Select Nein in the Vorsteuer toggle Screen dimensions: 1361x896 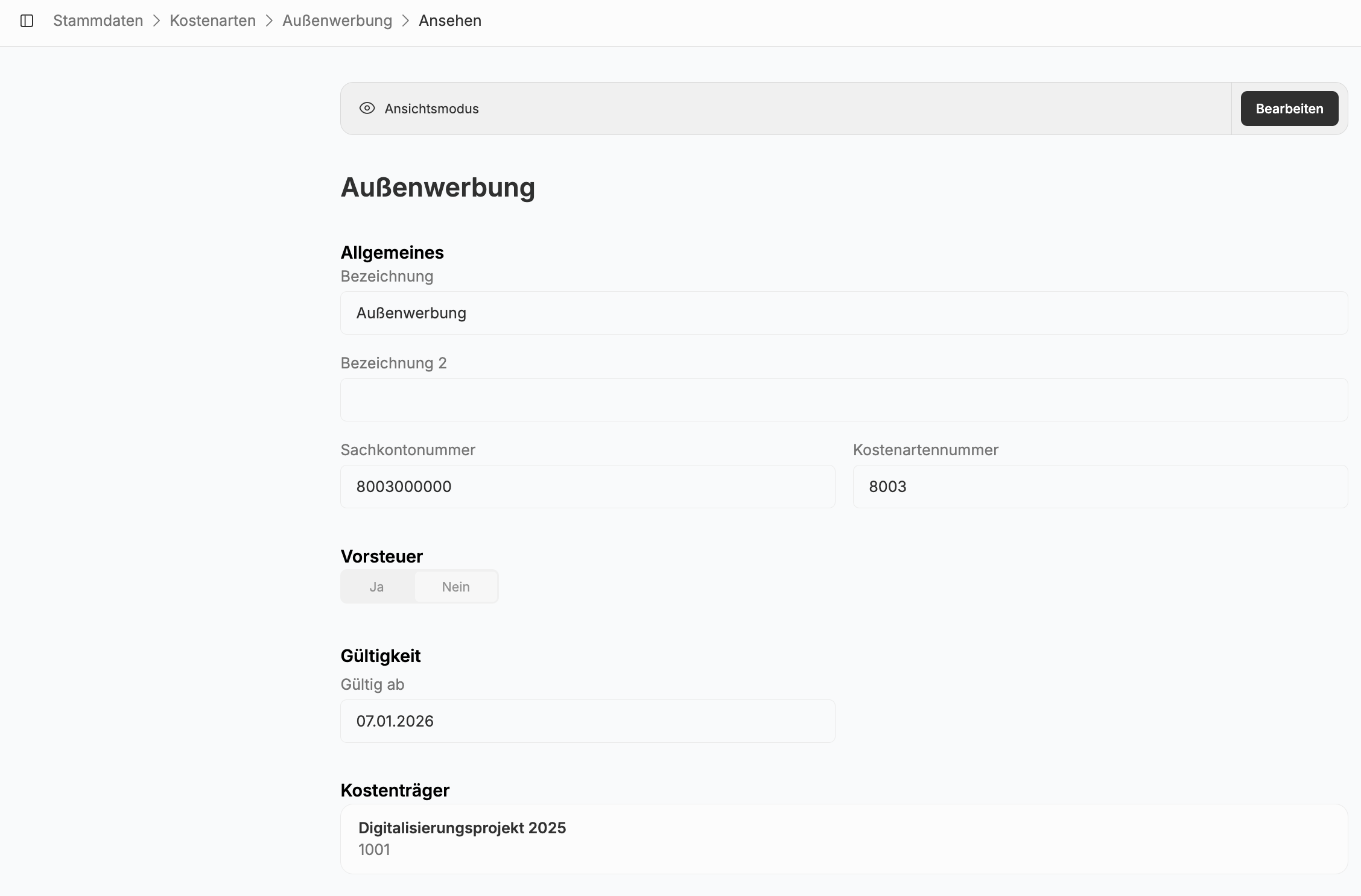(x=455, y=586)
